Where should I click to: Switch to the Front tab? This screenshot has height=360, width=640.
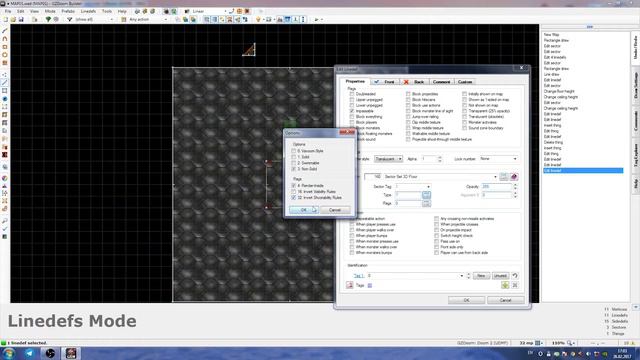(385, 82)
